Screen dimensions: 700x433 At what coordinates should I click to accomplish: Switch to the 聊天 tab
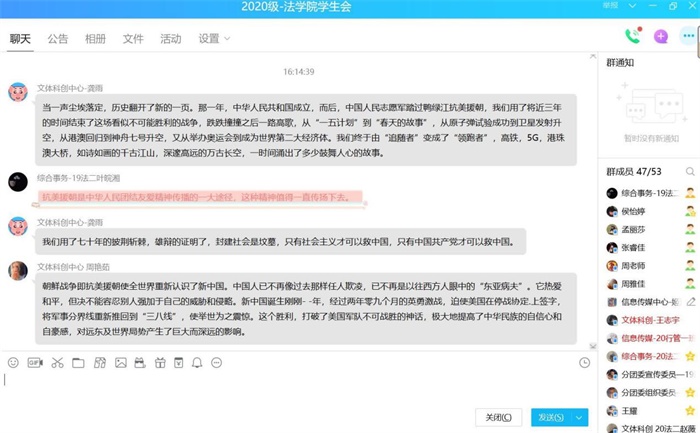(x=20, y=39)
